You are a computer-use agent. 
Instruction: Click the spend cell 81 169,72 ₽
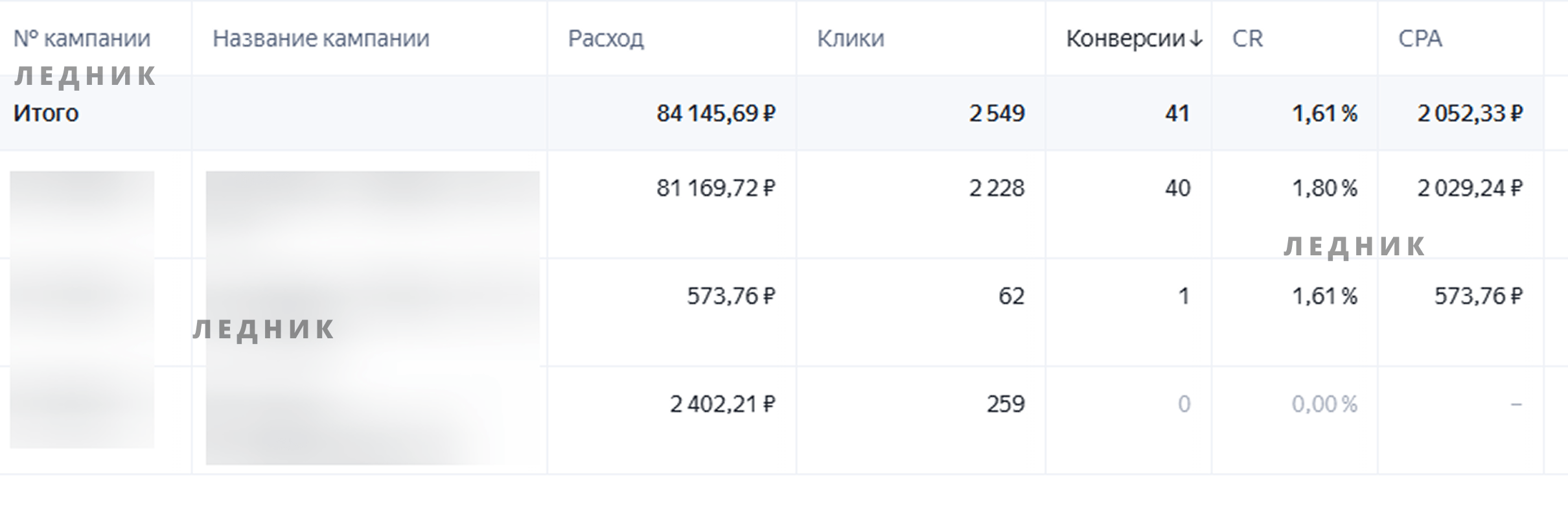[716, 188]
